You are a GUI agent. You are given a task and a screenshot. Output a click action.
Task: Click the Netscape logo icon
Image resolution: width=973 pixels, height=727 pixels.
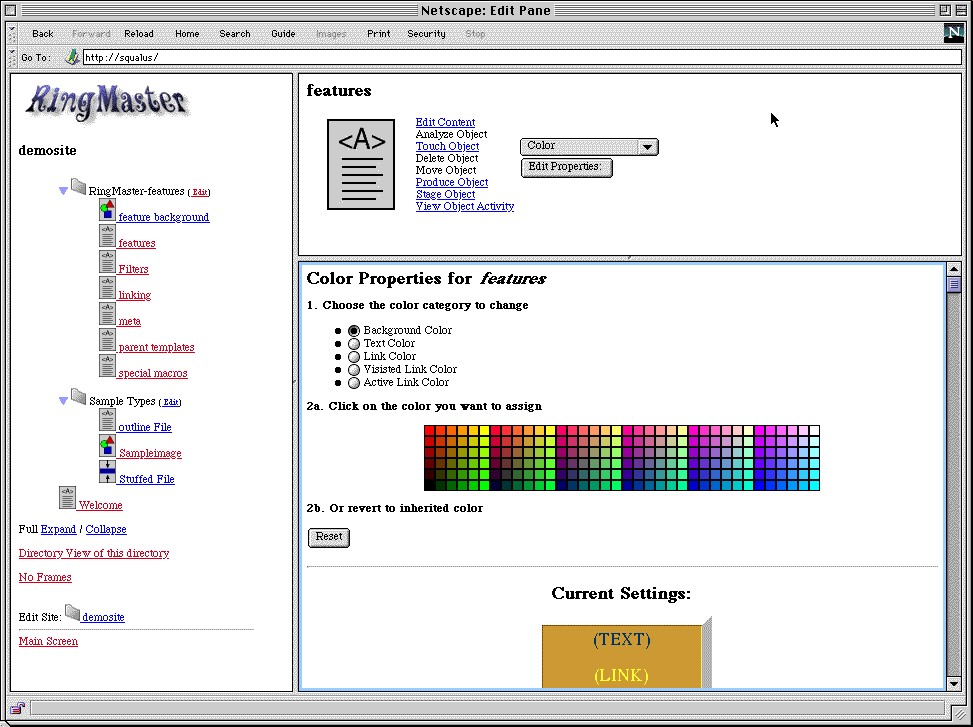click(953, 33)
